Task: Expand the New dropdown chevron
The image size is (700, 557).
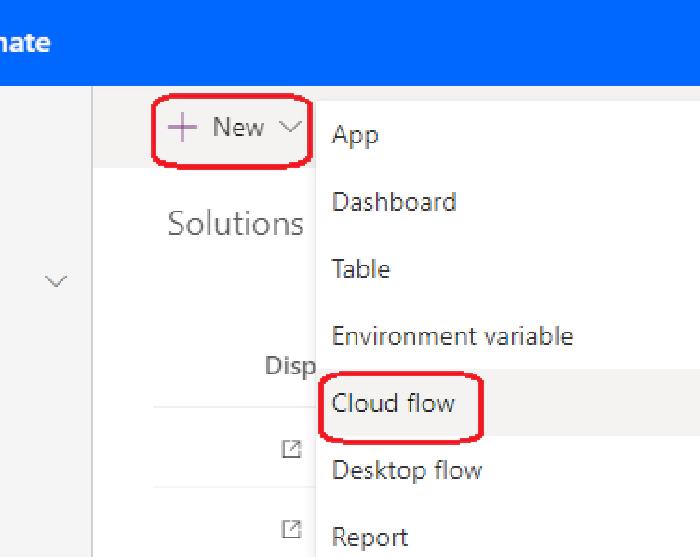Action: click(x=290, y=127)
